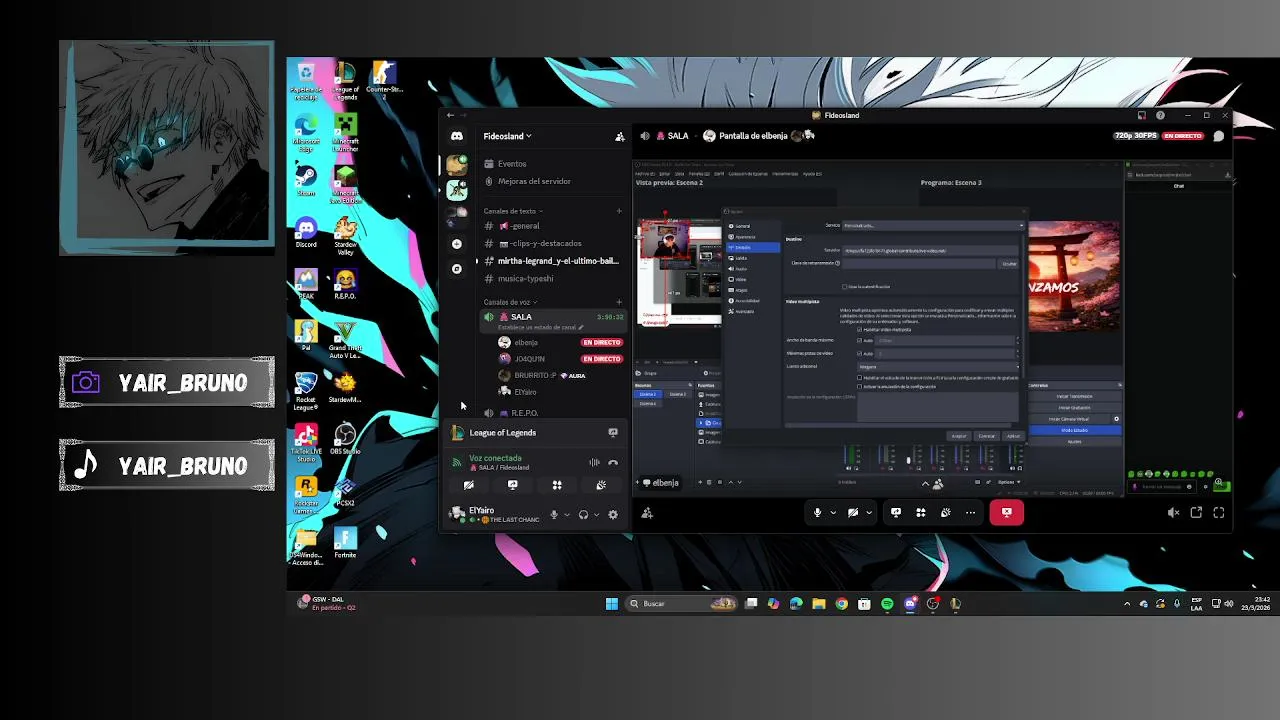Open invite people icon beside Fideosland header

click(x=619, y=136)
